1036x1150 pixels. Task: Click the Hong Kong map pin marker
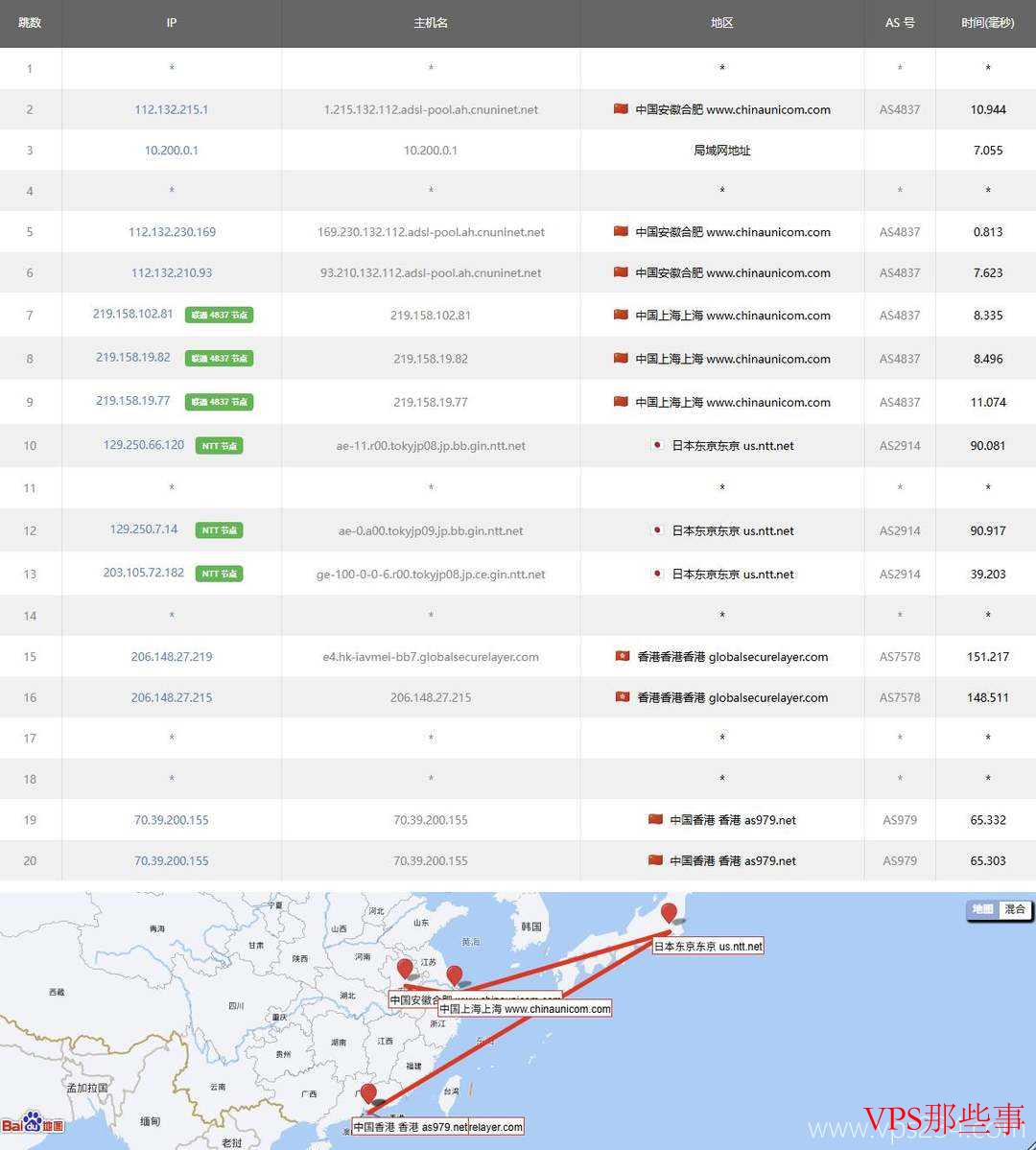click(x=369, y=1094)
